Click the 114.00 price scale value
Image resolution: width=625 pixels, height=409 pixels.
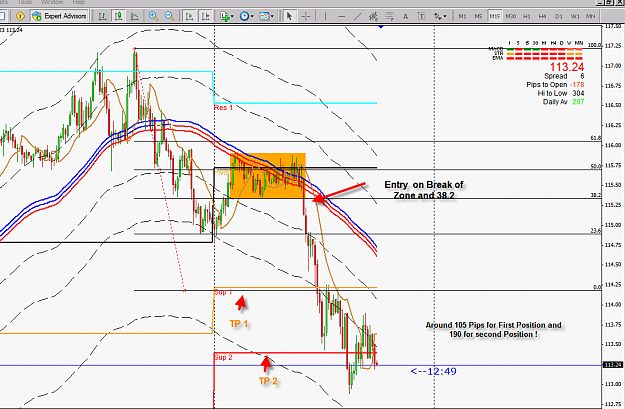613,305
